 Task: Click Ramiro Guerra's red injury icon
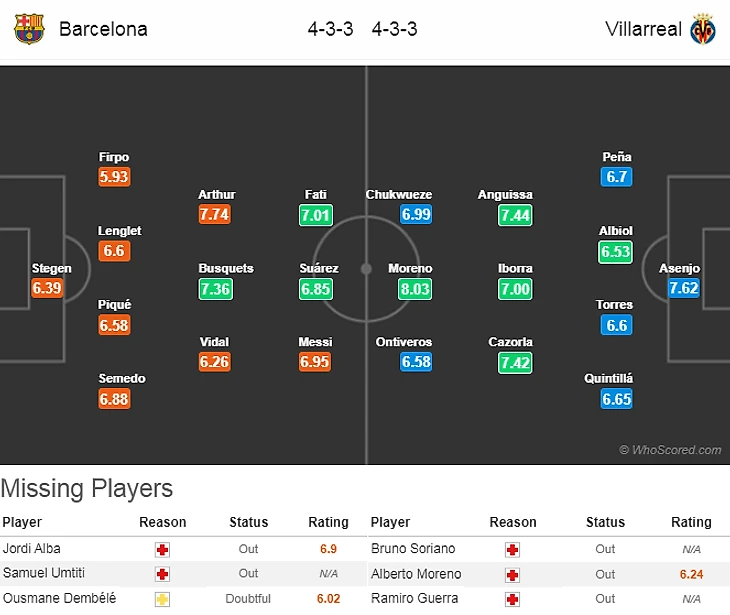point(512,599)
